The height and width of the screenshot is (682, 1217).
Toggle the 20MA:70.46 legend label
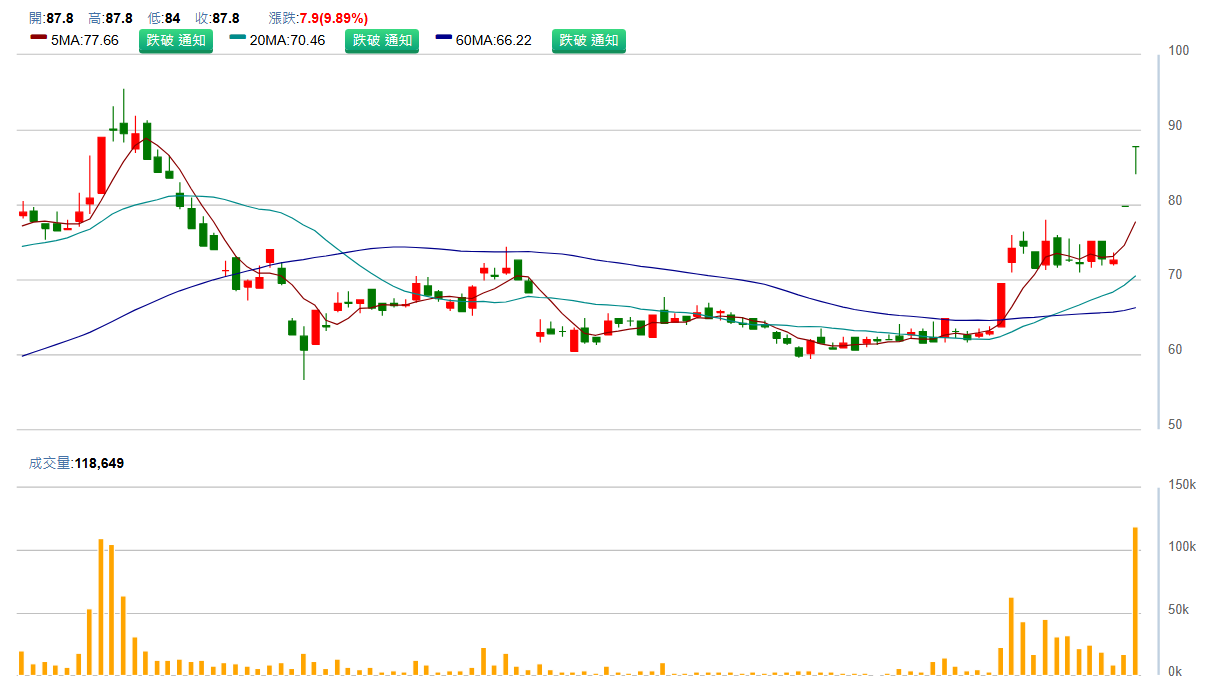pos(288,41)
